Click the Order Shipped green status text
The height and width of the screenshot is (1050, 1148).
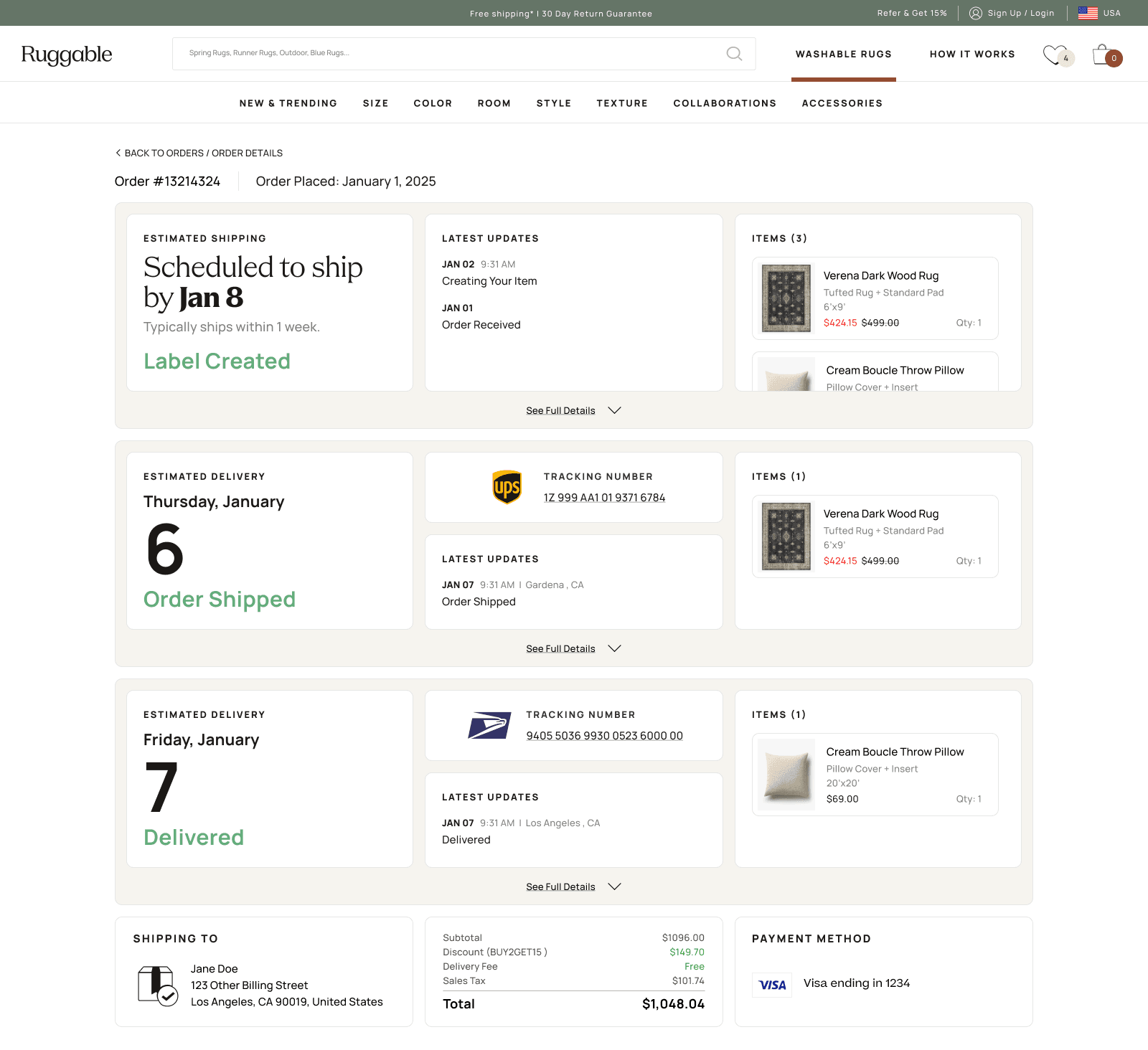click(220, 599)
